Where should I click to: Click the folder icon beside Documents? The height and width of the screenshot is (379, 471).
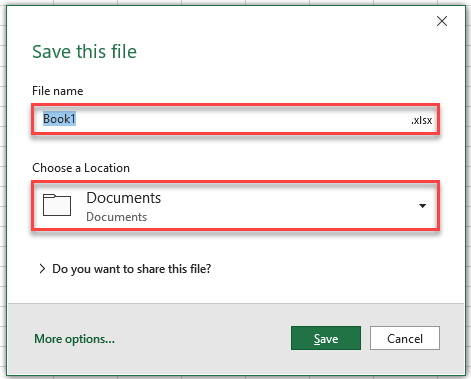[x=57, y=205]
